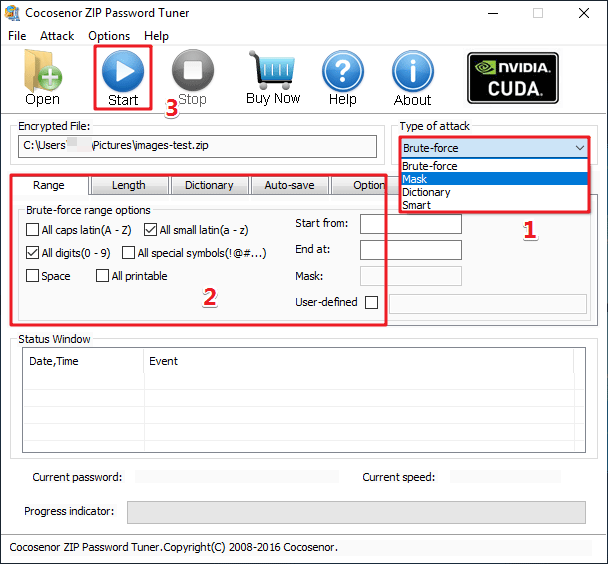
Task: Stop the running attack
Action: click(x=193, y=78)
